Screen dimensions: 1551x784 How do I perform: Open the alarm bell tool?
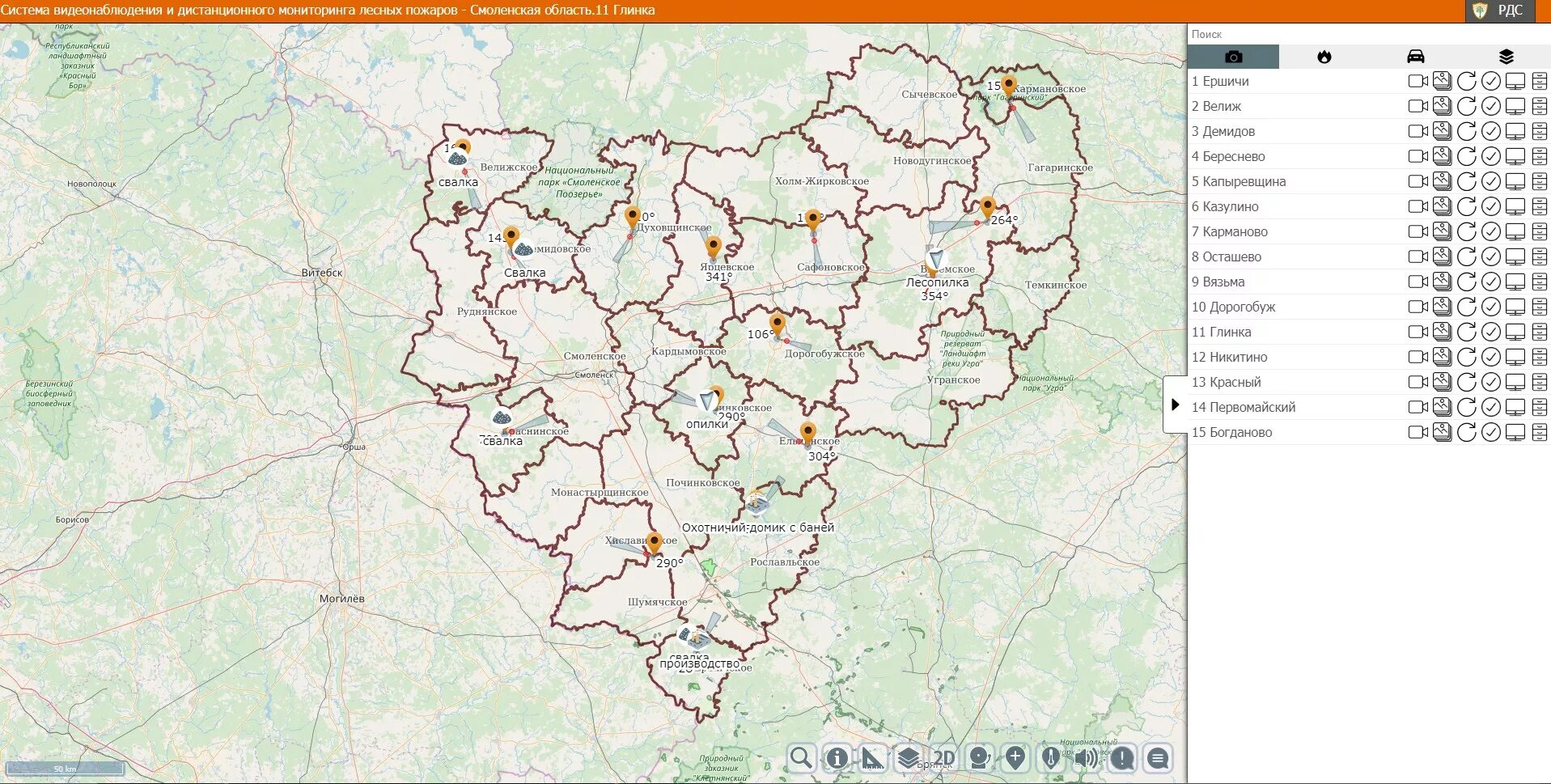[979, 759]
